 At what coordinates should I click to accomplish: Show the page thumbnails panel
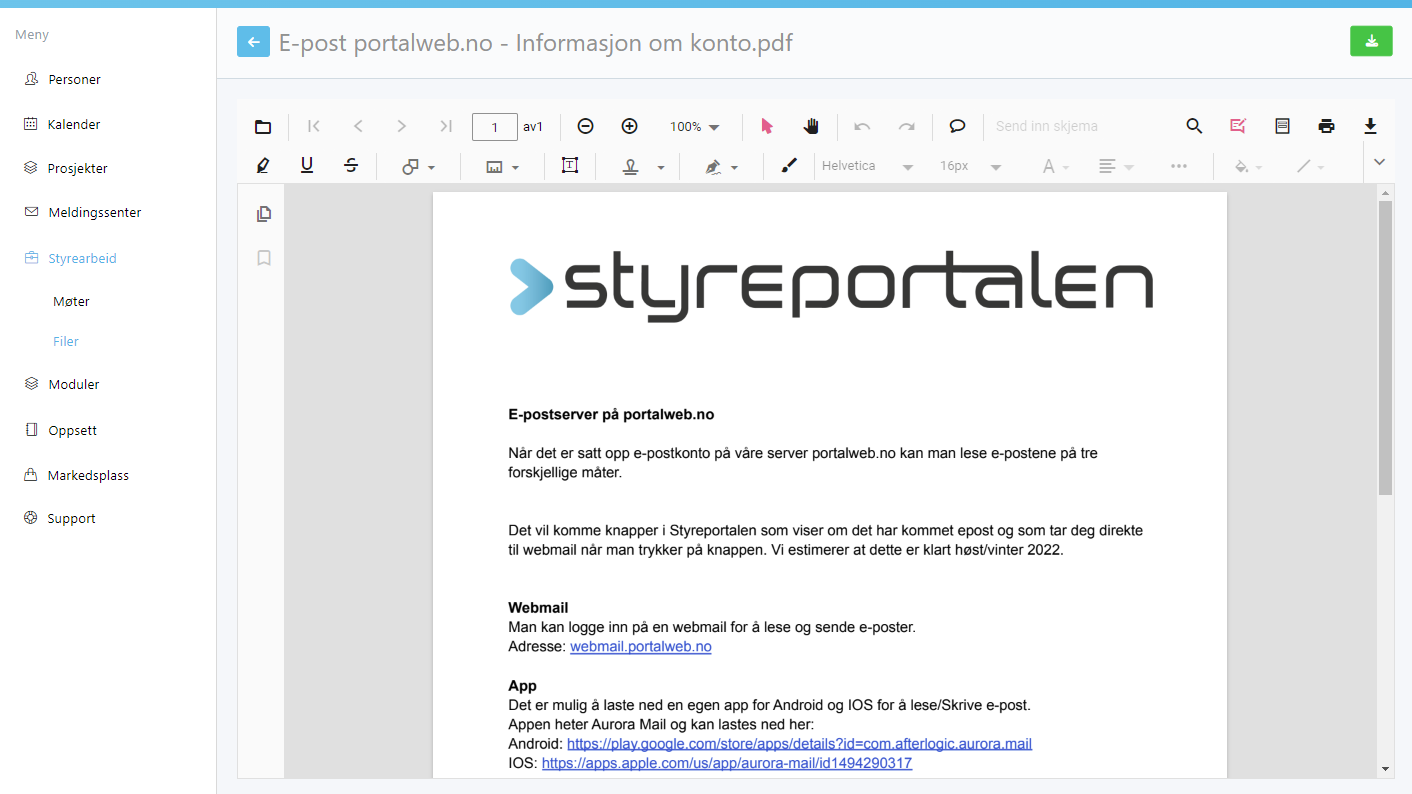264,214
